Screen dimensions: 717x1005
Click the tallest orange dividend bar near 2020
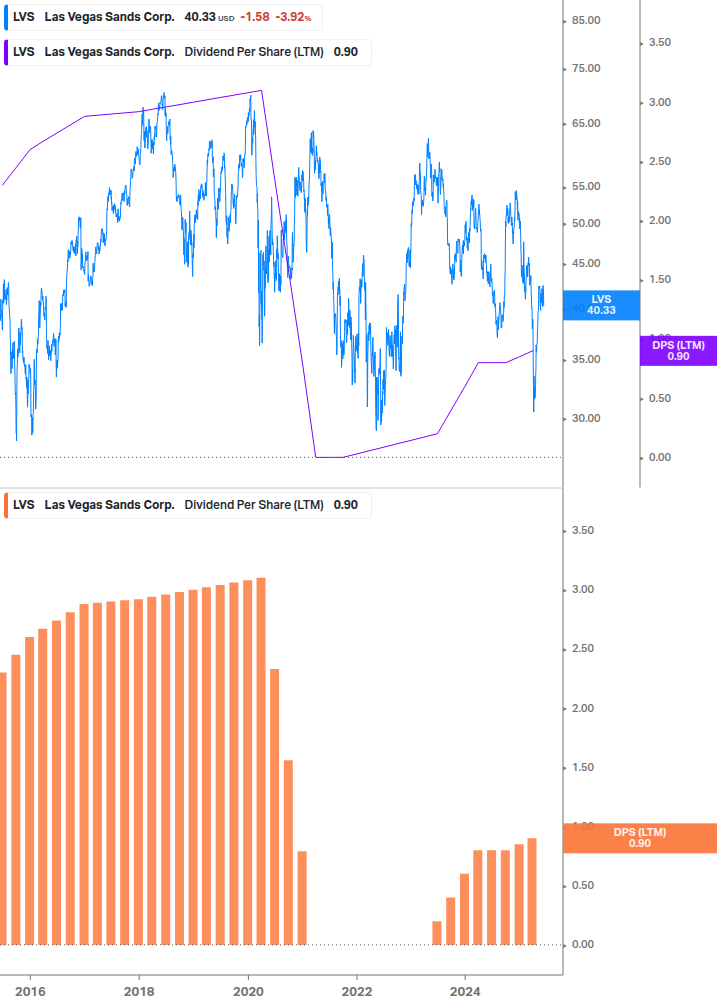point(261,761)
